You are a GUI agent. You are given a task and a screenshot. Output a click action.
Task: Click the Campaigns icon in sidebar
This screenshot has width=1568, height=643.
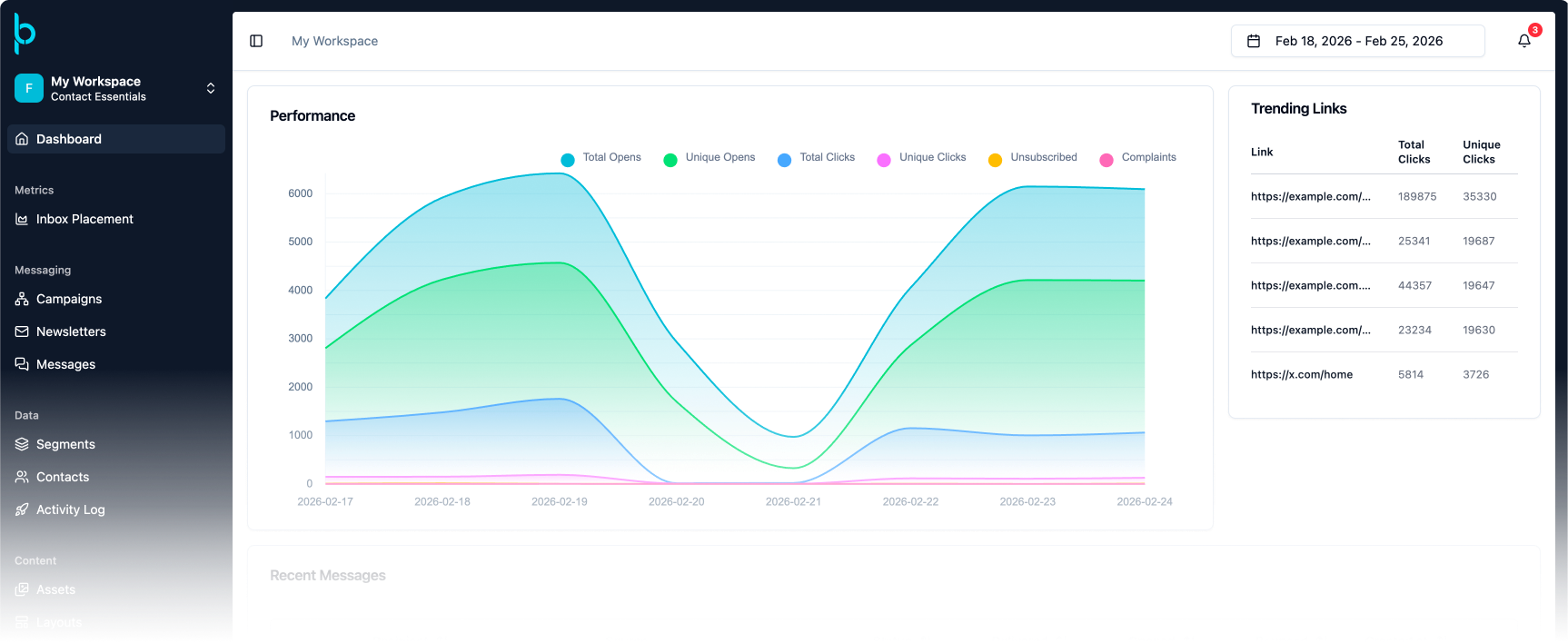tap(22, 299)
